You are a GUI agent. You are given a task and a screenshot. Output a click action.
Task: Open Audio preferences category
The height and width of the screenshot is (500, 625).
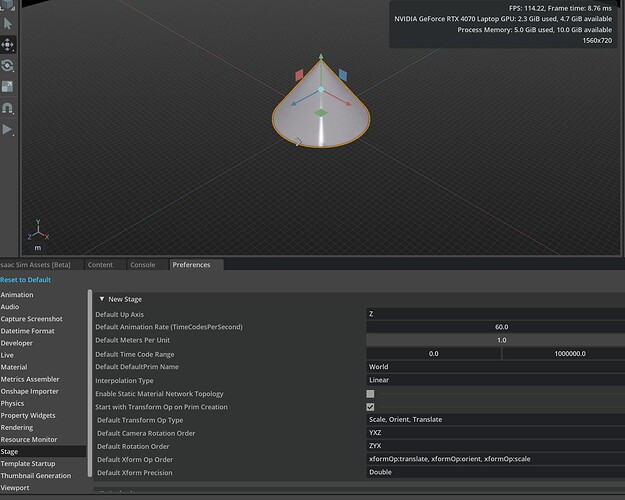(x=10, y=307)
